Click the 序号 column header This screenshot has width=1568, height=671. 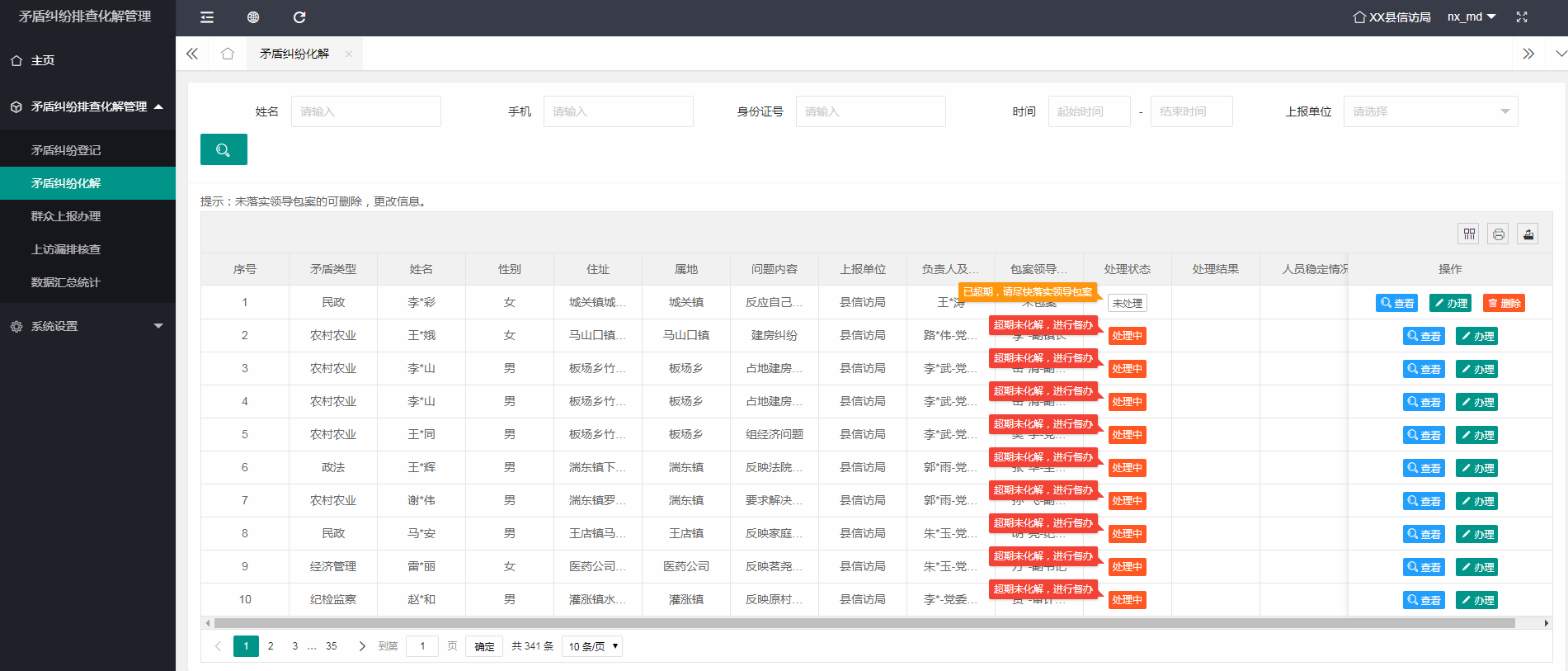[x=245, y=269]
